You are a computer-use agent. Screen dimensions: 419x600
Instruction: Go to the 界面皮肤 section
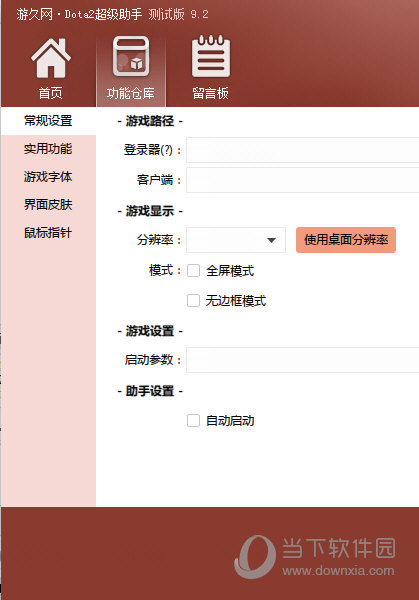coord(48,204)
